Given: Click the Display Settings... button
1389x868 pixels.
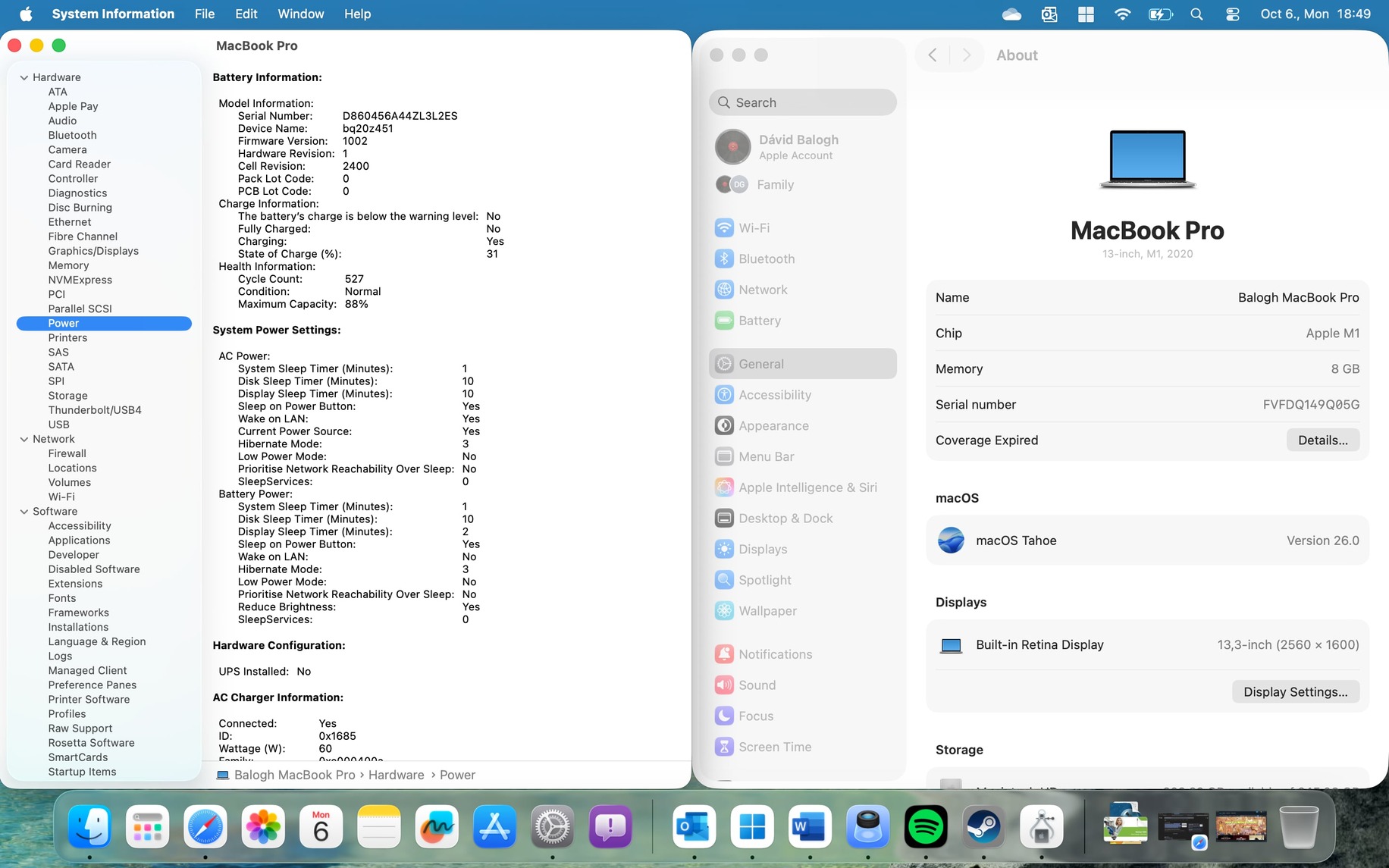Looking at the screenshot, I should (1296, 692).
